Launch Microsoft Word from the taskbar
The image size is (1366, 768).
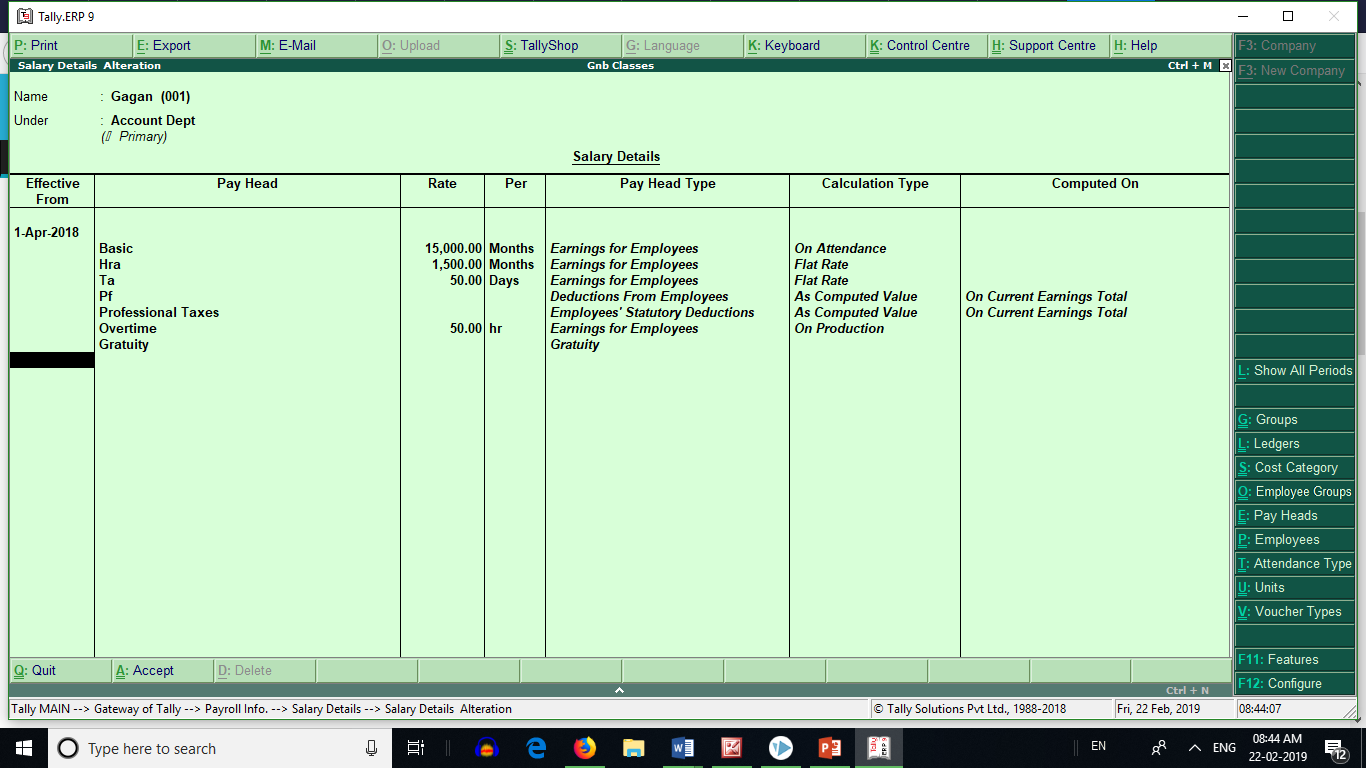pos(683,747)
